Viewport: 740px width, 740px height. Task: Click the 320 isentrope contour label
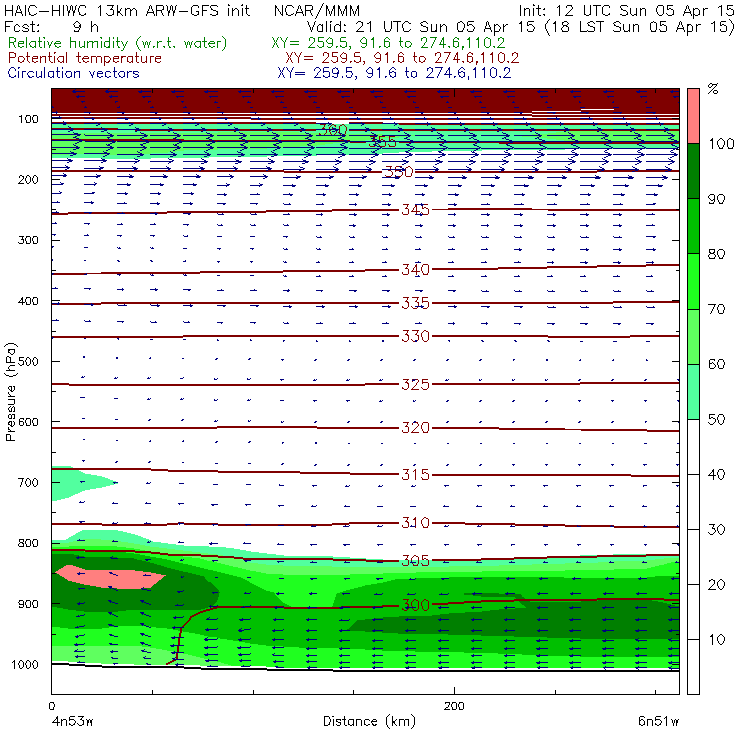(x=415, y=428)
